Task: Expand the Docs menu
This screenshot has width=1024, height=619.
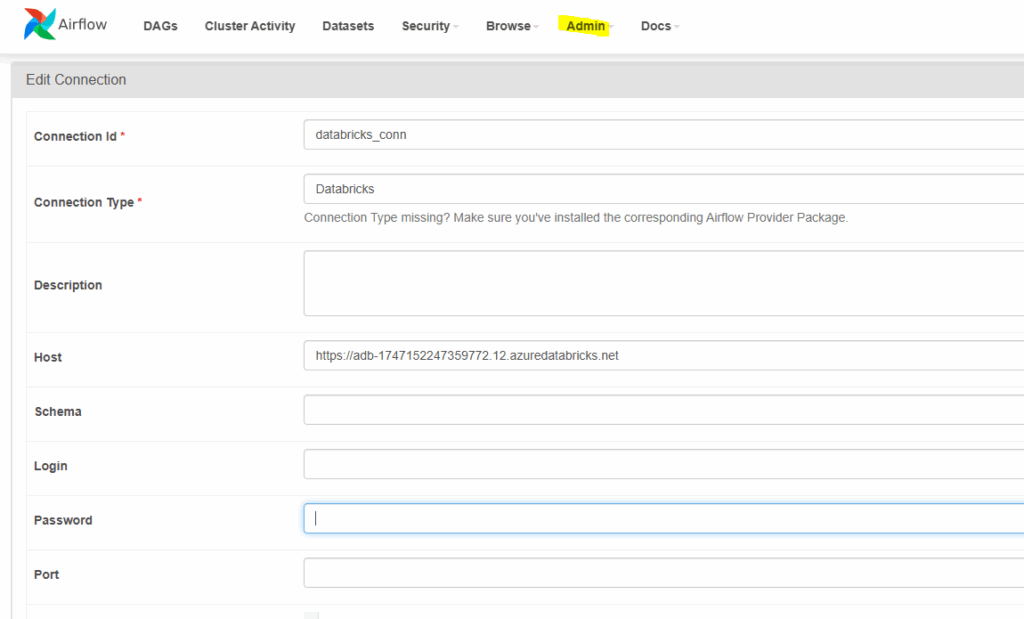Action: (x=660, y=26)
